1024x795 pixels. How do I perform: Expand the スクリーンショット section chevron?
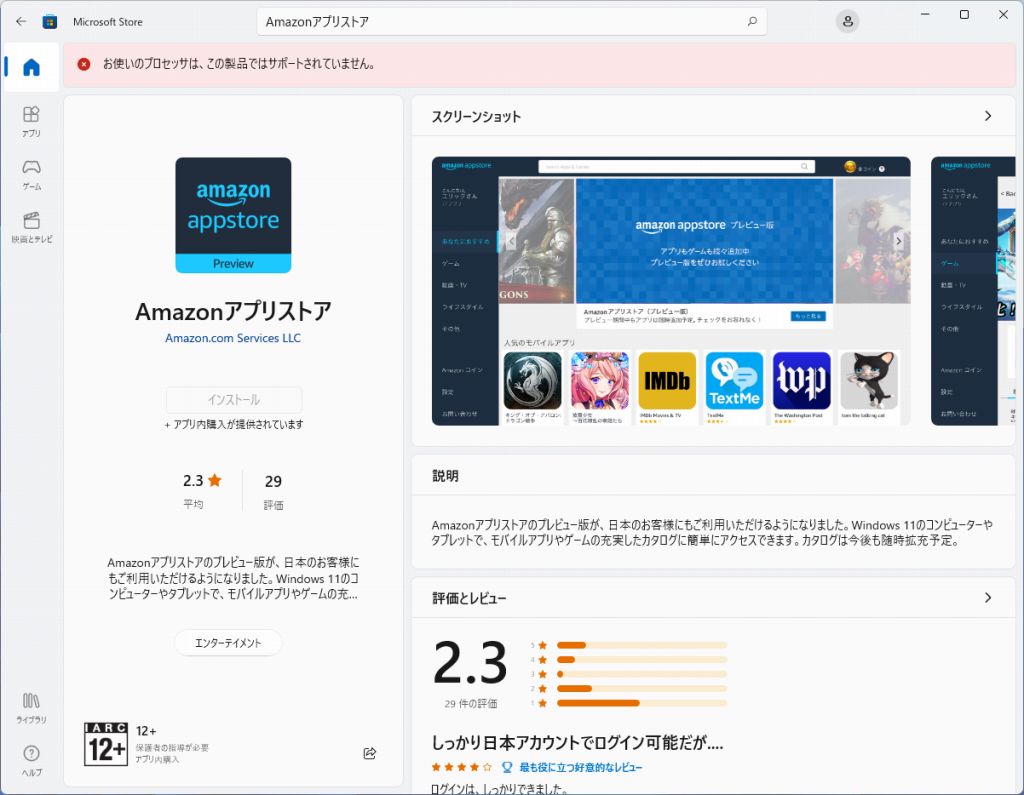click(987, 116)
